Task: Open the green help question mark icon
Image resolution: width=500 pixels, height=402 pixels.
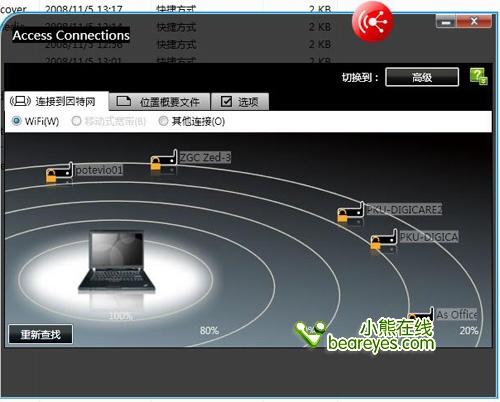Action: [479, 77]
